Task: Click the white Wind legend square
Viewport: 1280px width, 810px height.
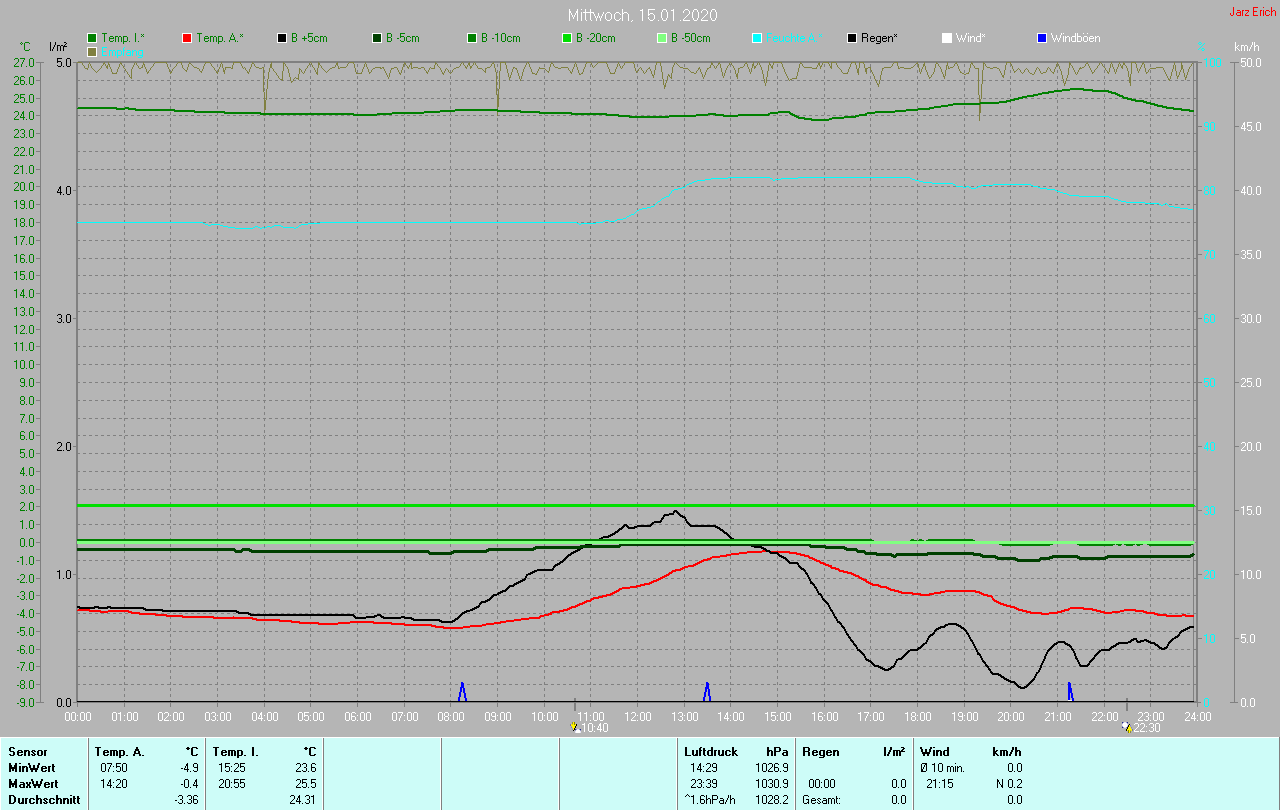Action: coord(947,38)
